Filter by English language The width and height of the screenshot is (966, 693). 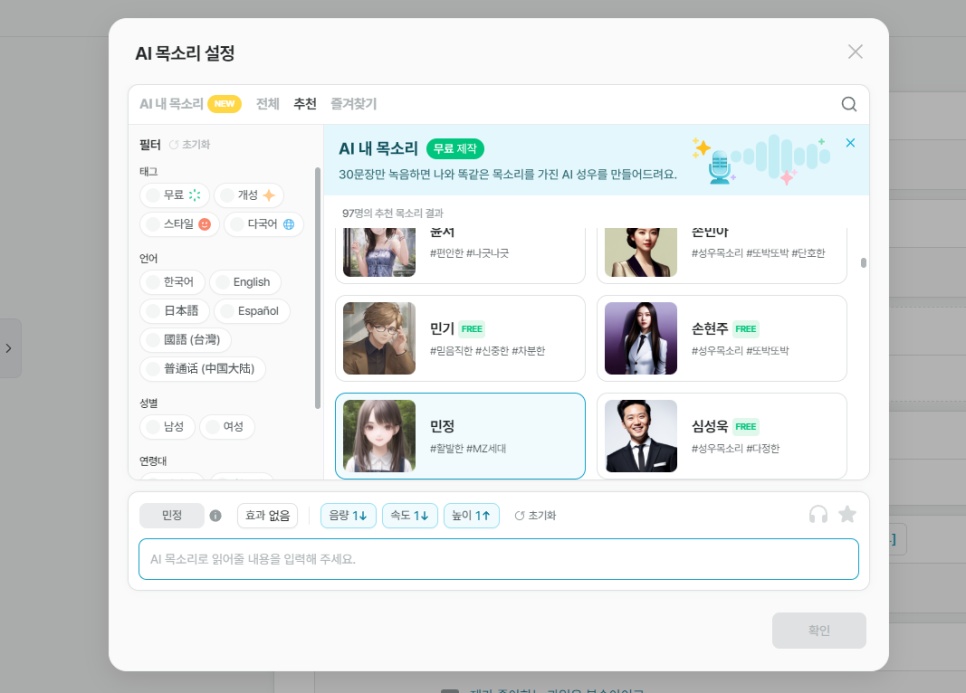[245, 282]
